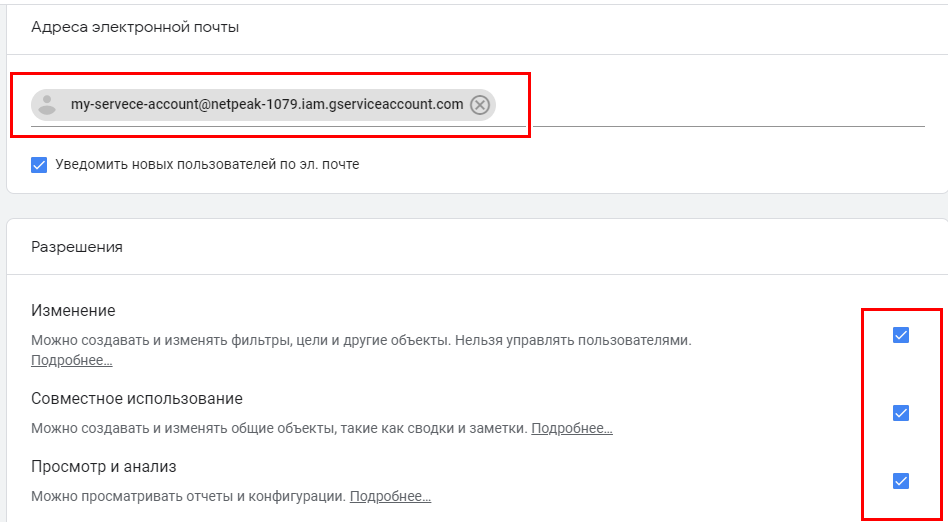Click the Совместное использование permission title

[137, 399]
